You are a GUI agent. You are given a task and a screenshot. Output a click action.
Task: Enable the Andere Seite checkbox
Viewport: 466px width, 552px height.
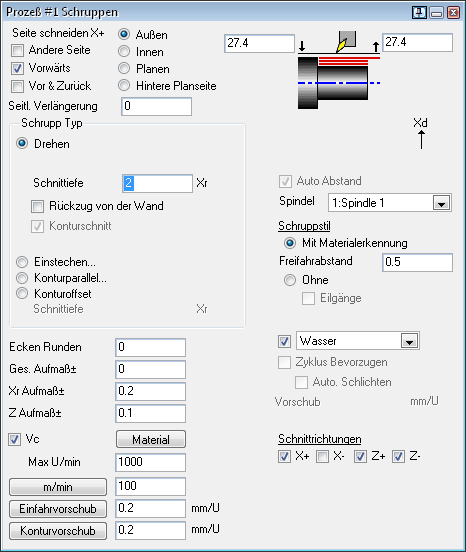click(18, 50)
